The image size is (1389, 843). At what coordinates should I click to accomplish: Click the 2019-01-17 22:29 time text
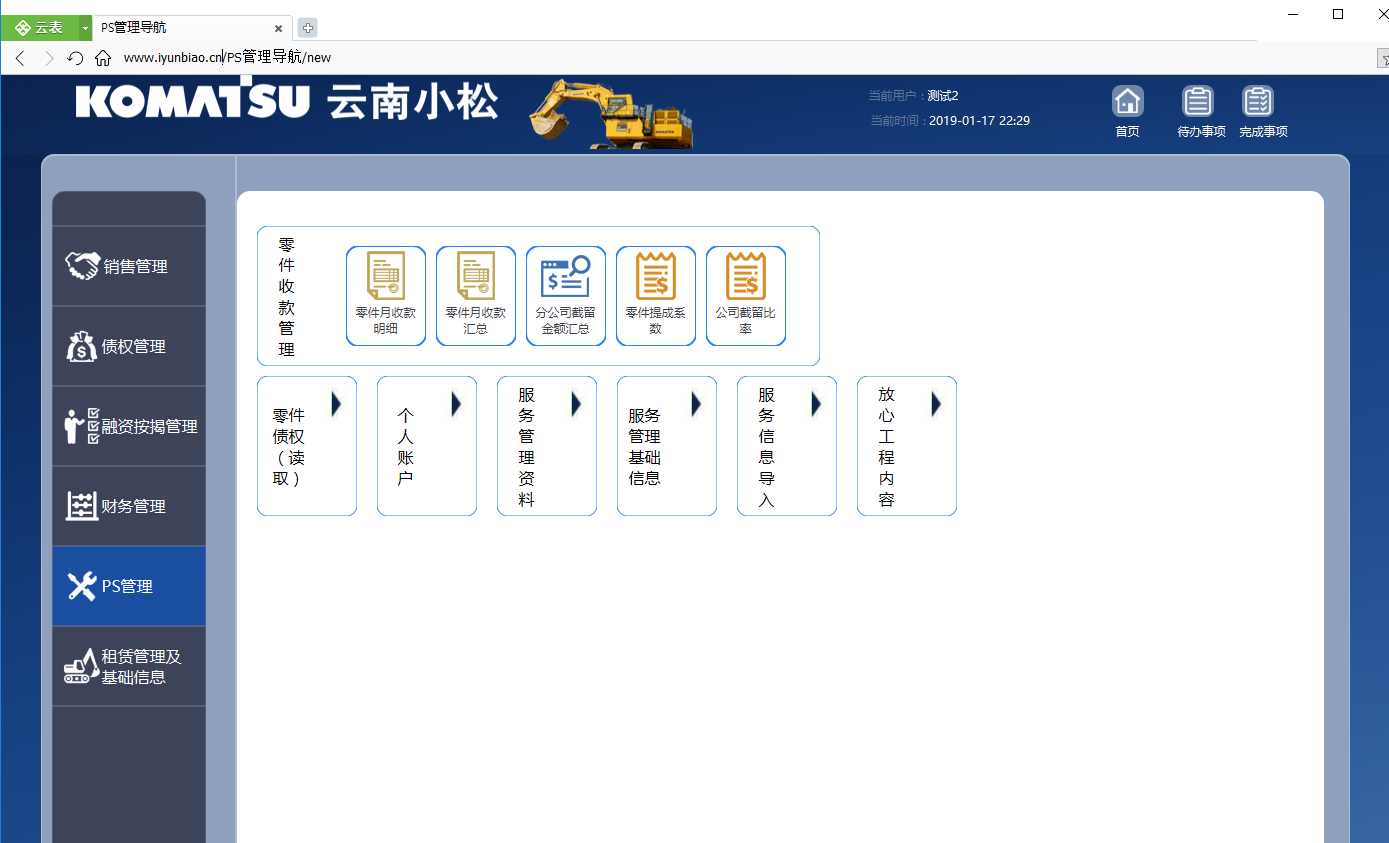(979, 120)
